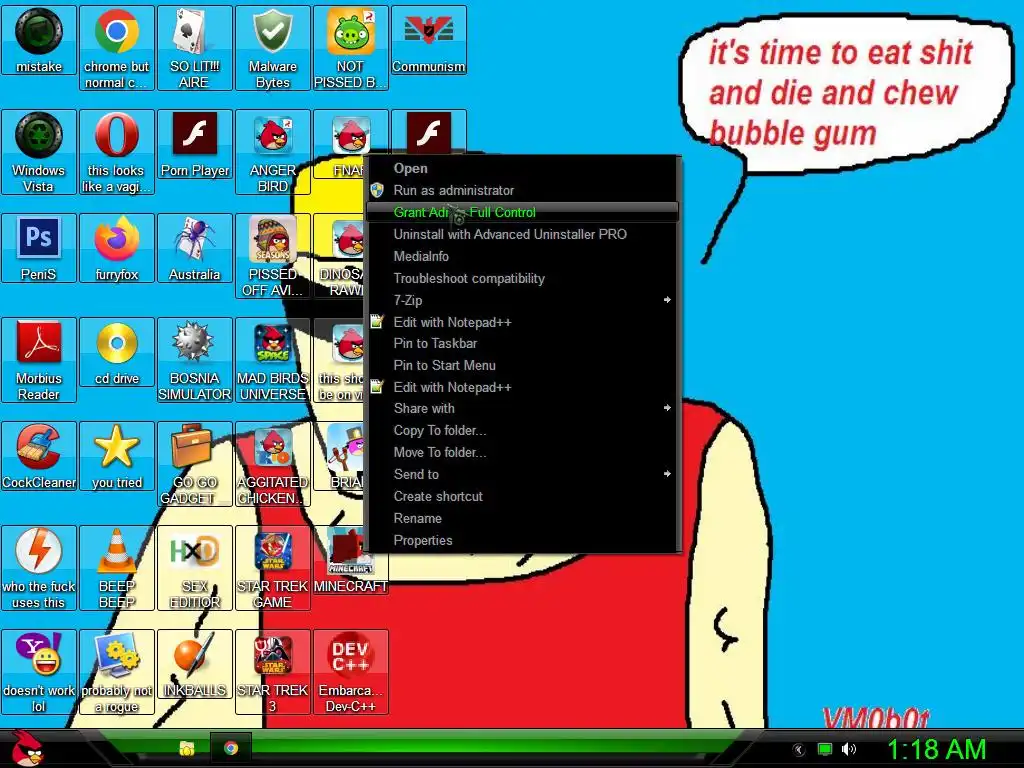Expand the Share with submenu
The image size is (1024, 768).
522,408
